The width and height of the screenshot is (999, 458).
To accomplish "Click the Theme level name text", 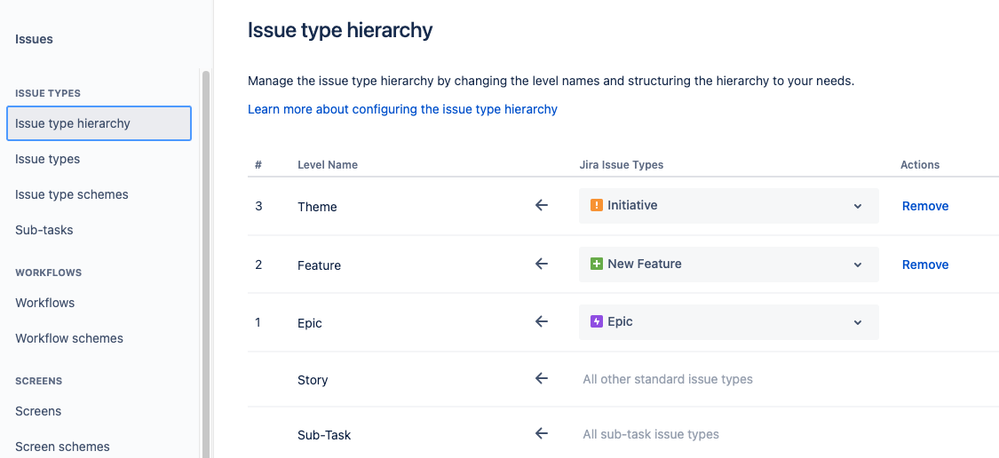I will 317,207.
